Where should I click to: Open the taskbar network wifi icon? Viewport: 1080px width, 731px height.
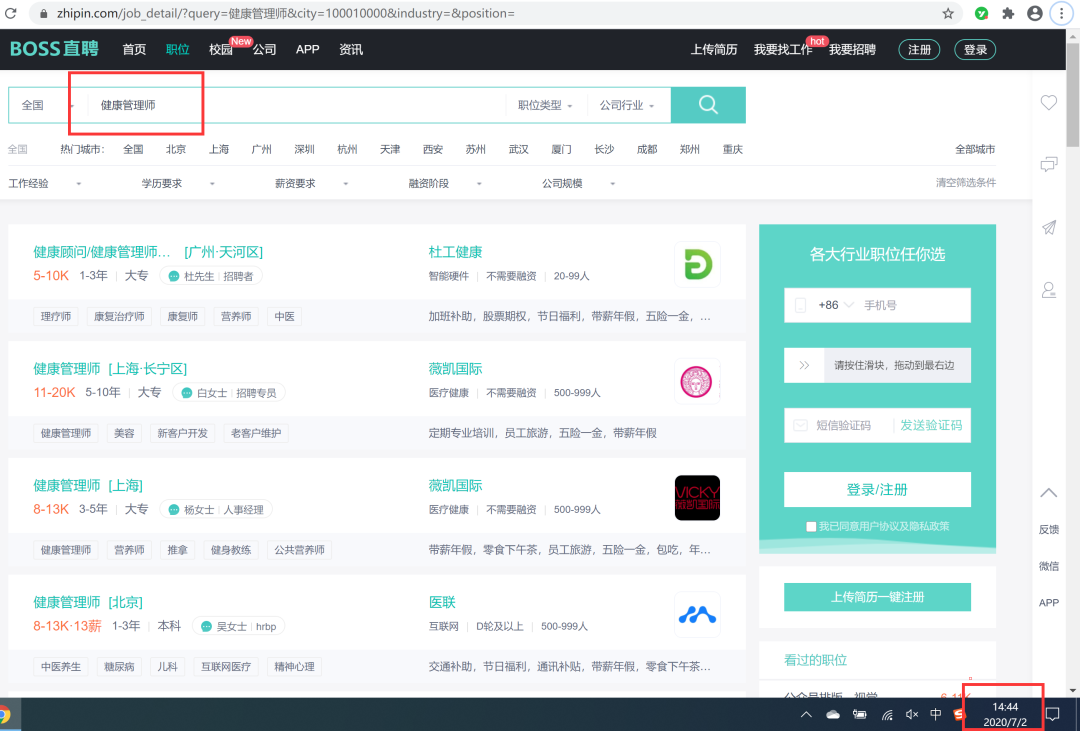pos(887,714)
